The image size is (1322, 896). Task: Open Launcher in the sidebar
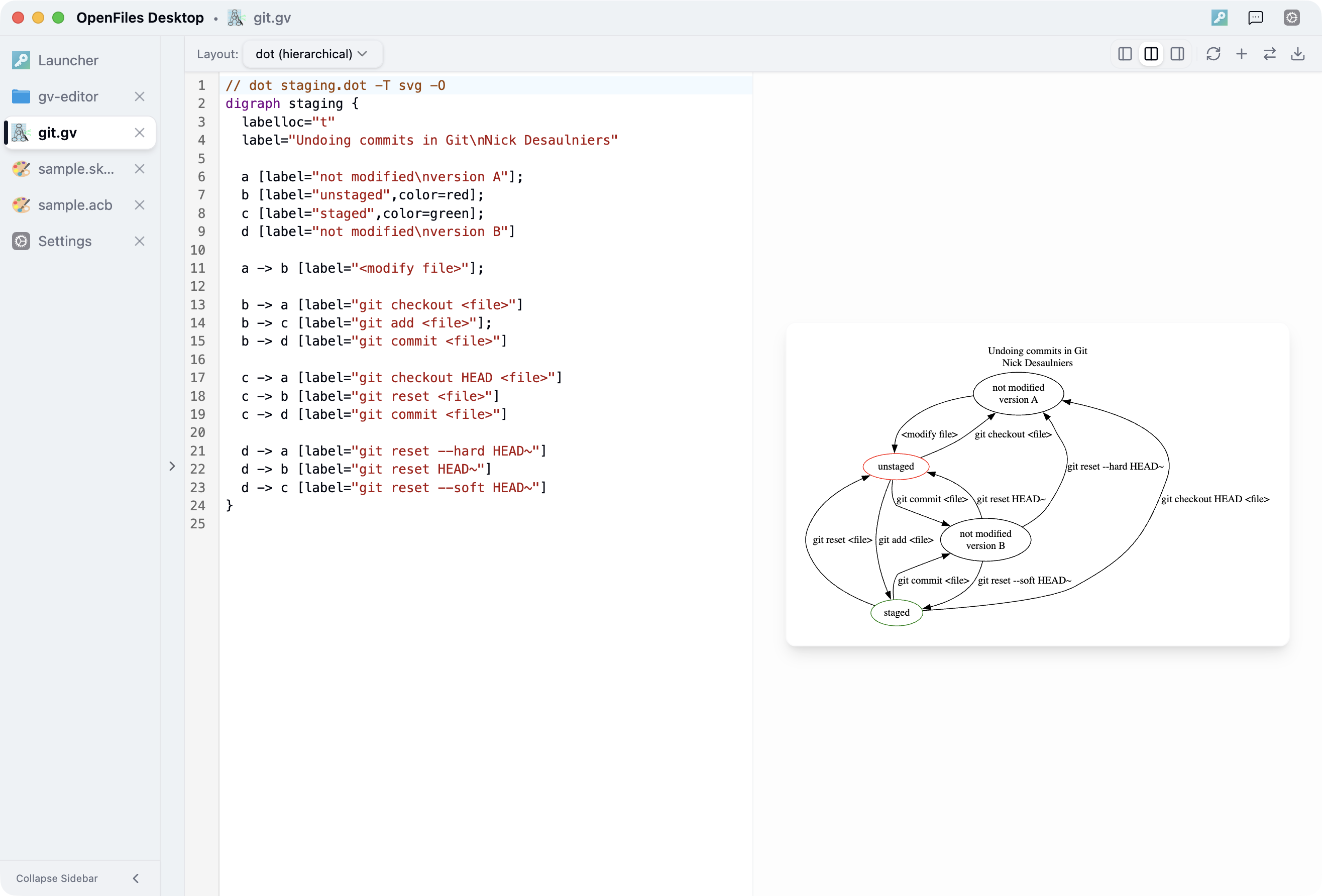[x=80, y=60]
